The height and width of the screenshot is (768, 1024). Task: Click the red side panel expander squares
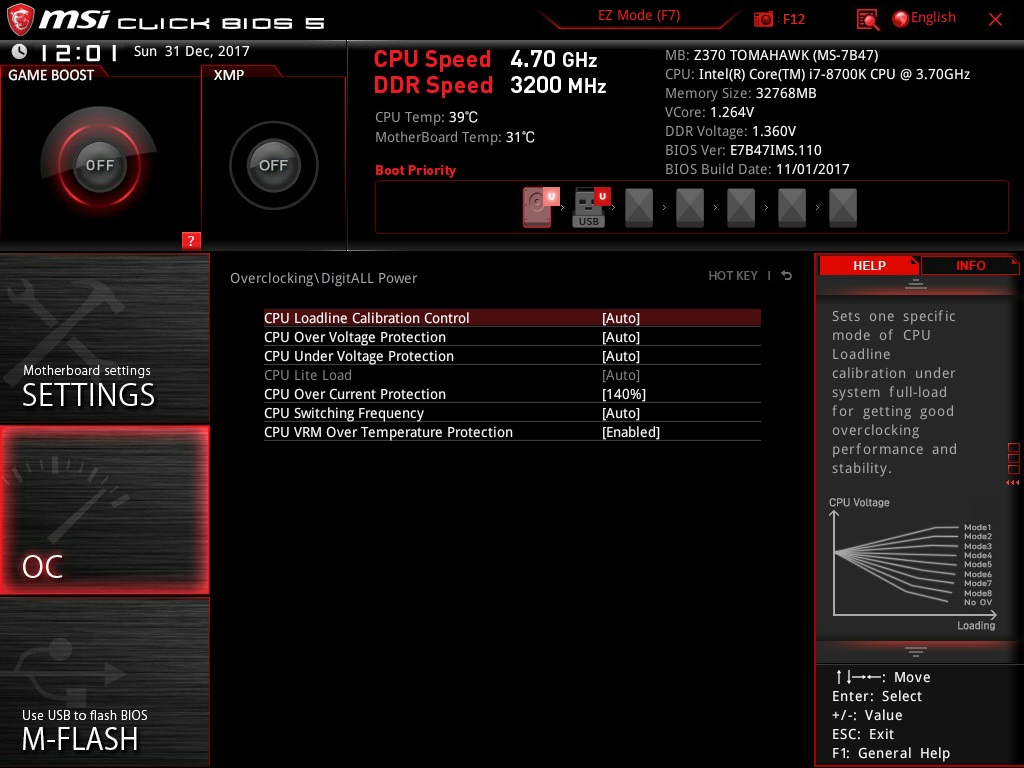coord(1013,464)
